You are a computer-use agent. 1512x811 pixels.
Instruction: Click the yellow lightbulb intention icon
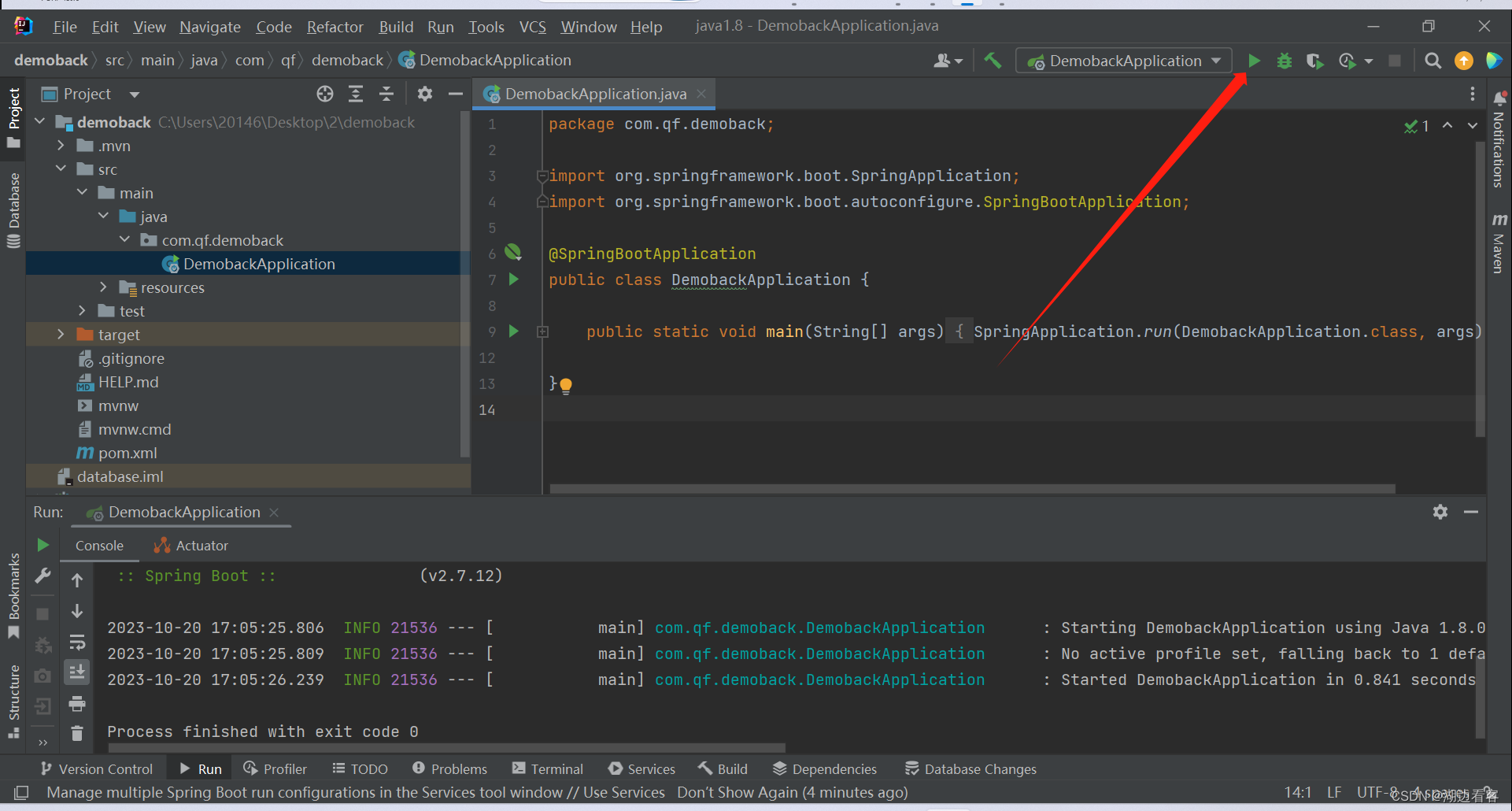click(566, 385)
